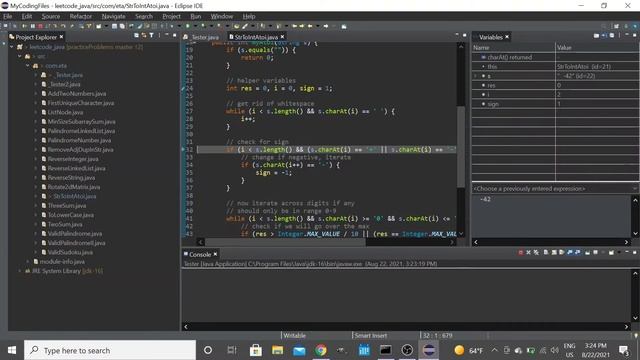This screenshot has width=640, height=360.
Task: Expand variable s in Variables view
Action: (475, 76)
